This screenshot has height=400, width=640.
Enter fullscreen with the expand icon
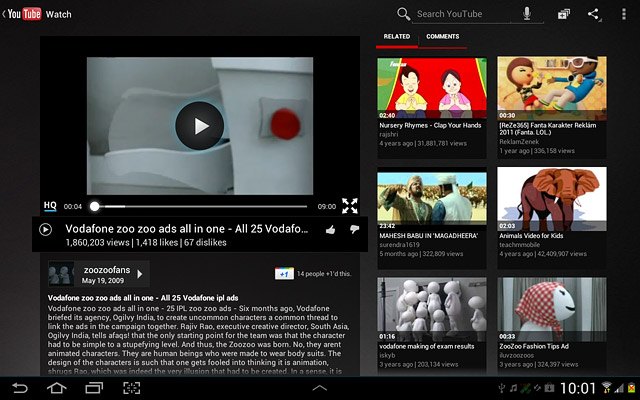(350, 206)
